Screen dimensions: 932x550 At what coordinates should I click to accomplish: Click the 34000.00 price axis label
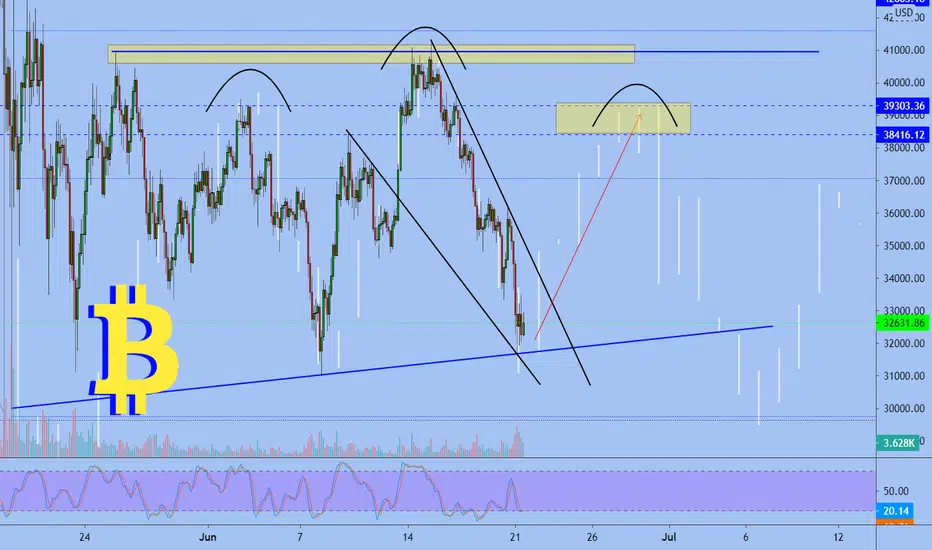tap(903, 278)
